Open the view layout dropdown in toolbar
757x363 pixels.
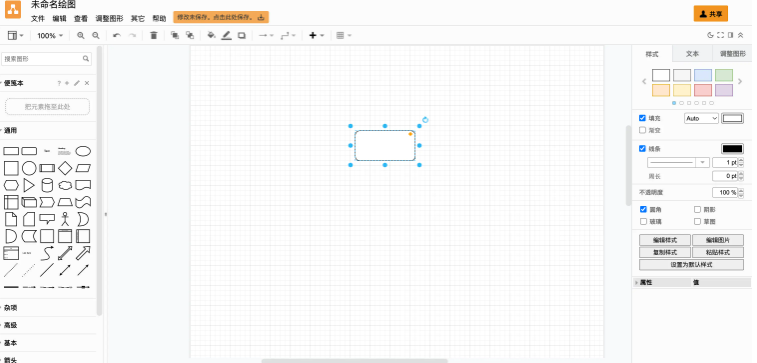coord(15,35)
